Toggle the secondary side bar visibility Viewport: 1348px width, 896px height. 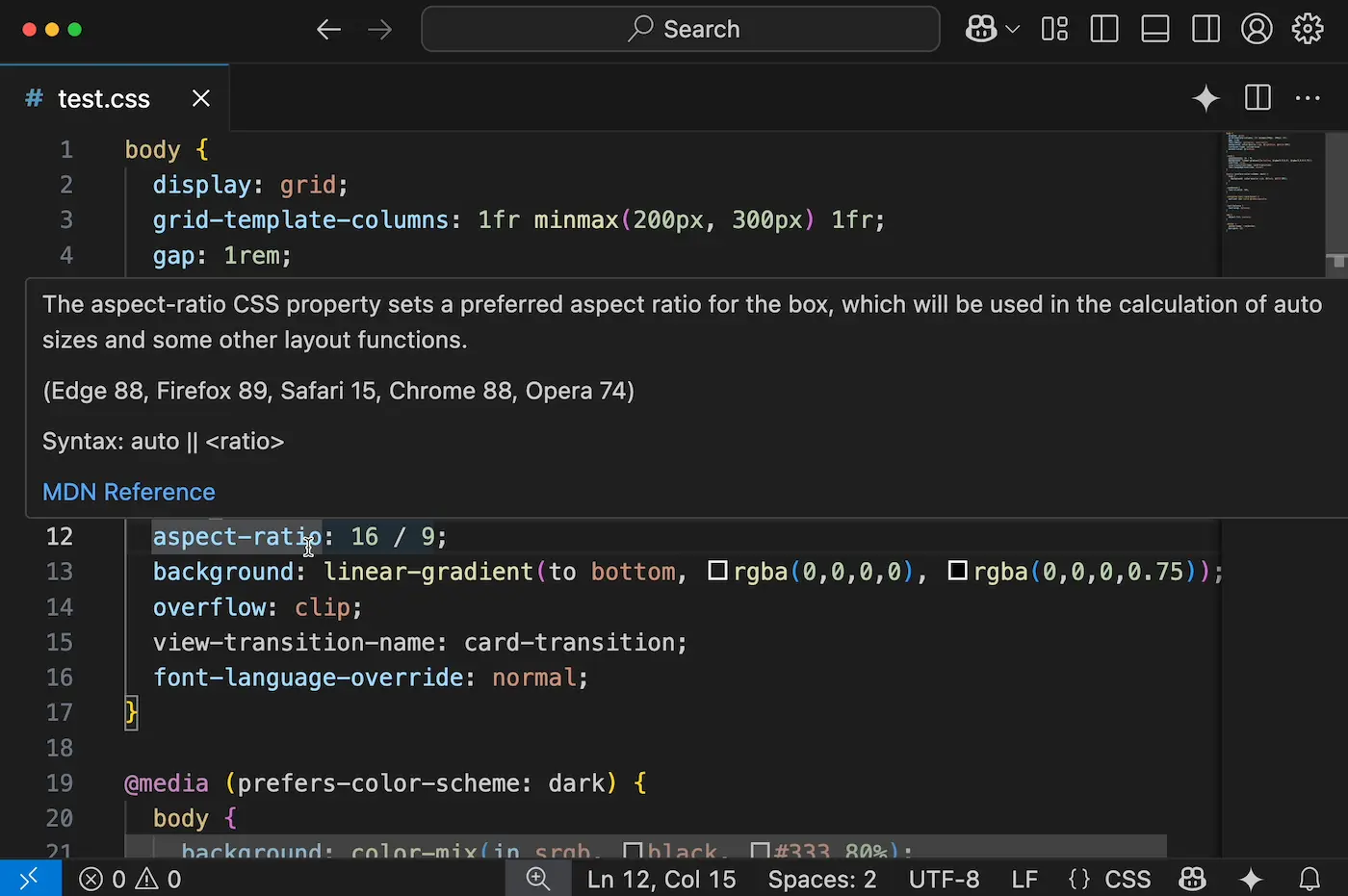pos(1205,29)
